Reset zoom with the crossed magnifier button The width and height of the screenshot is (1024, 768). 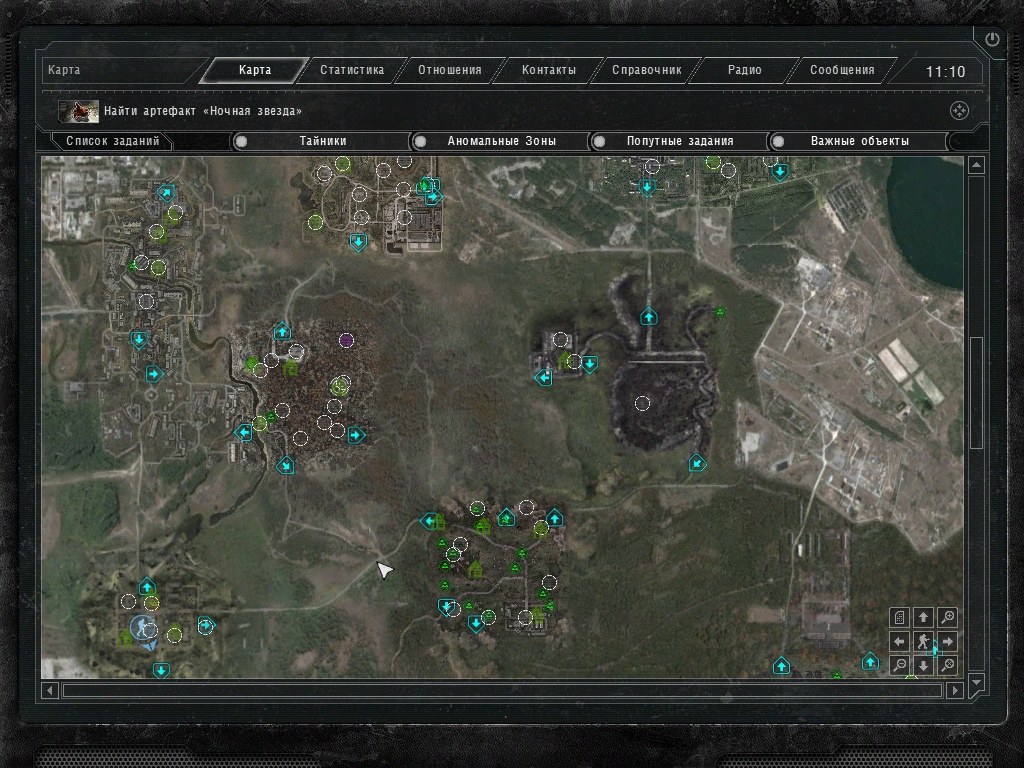(948, 665)
